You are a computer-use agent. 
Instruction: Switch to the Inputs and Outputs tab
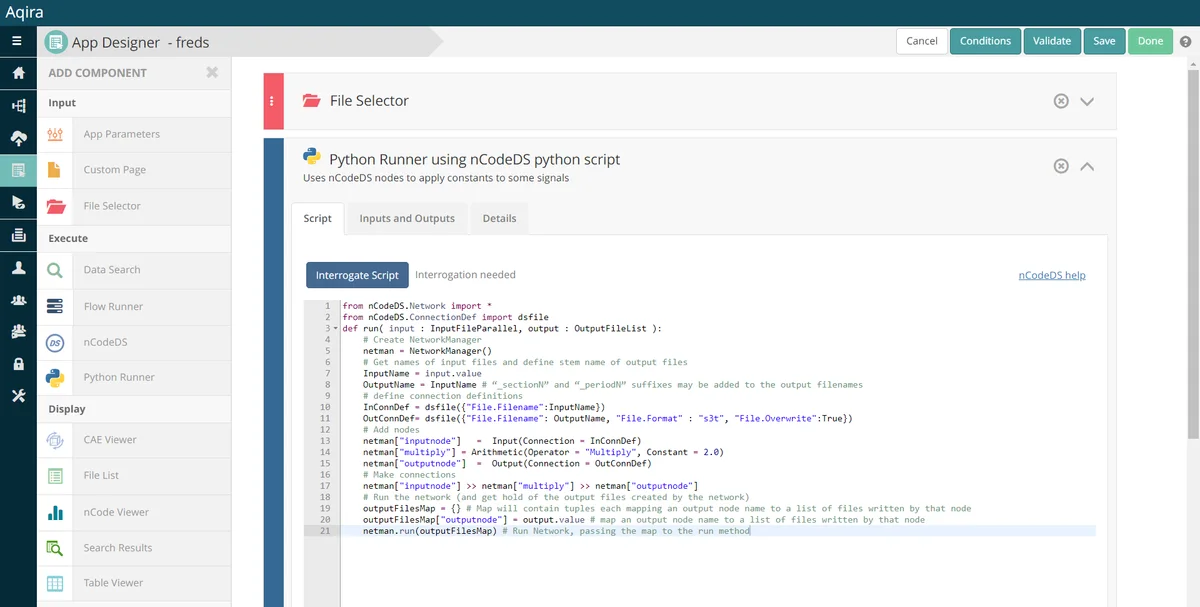click(x=407, y=218)
